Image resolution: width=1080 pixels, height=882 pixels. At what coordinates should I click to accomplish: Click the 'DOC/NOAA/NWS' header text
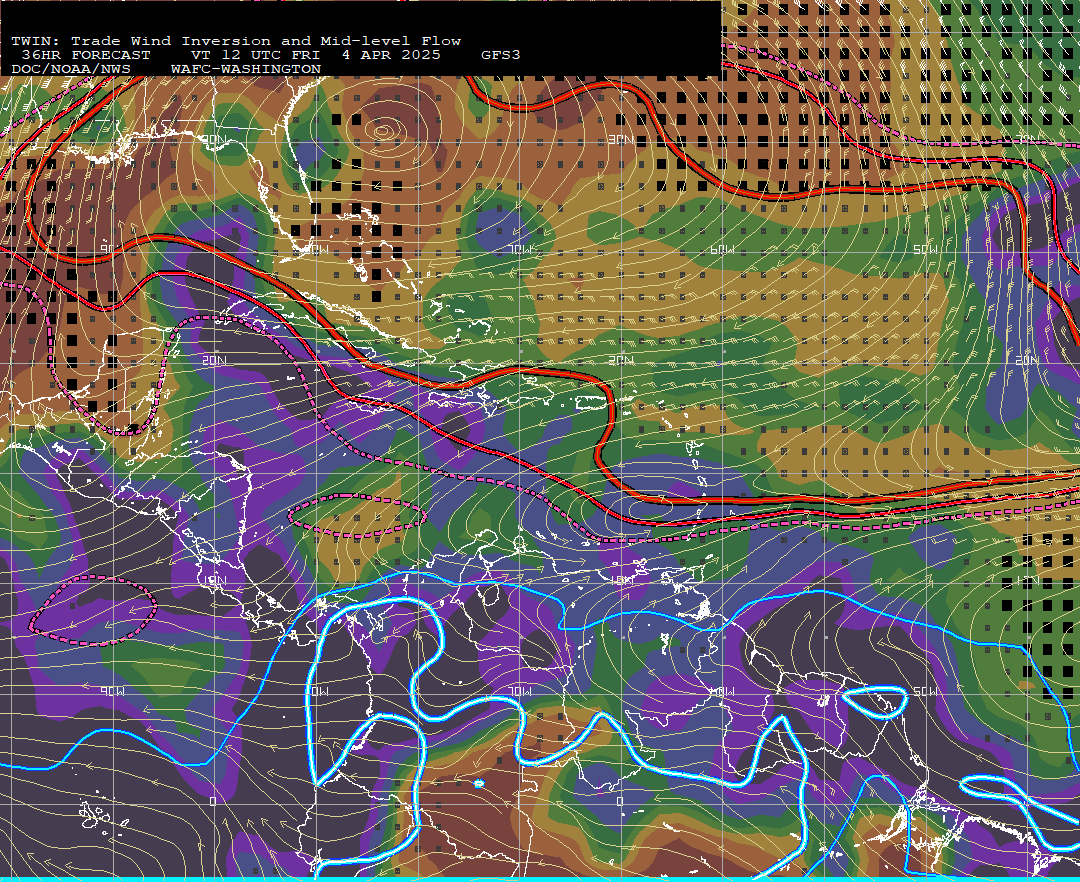[x=71, y=70]
